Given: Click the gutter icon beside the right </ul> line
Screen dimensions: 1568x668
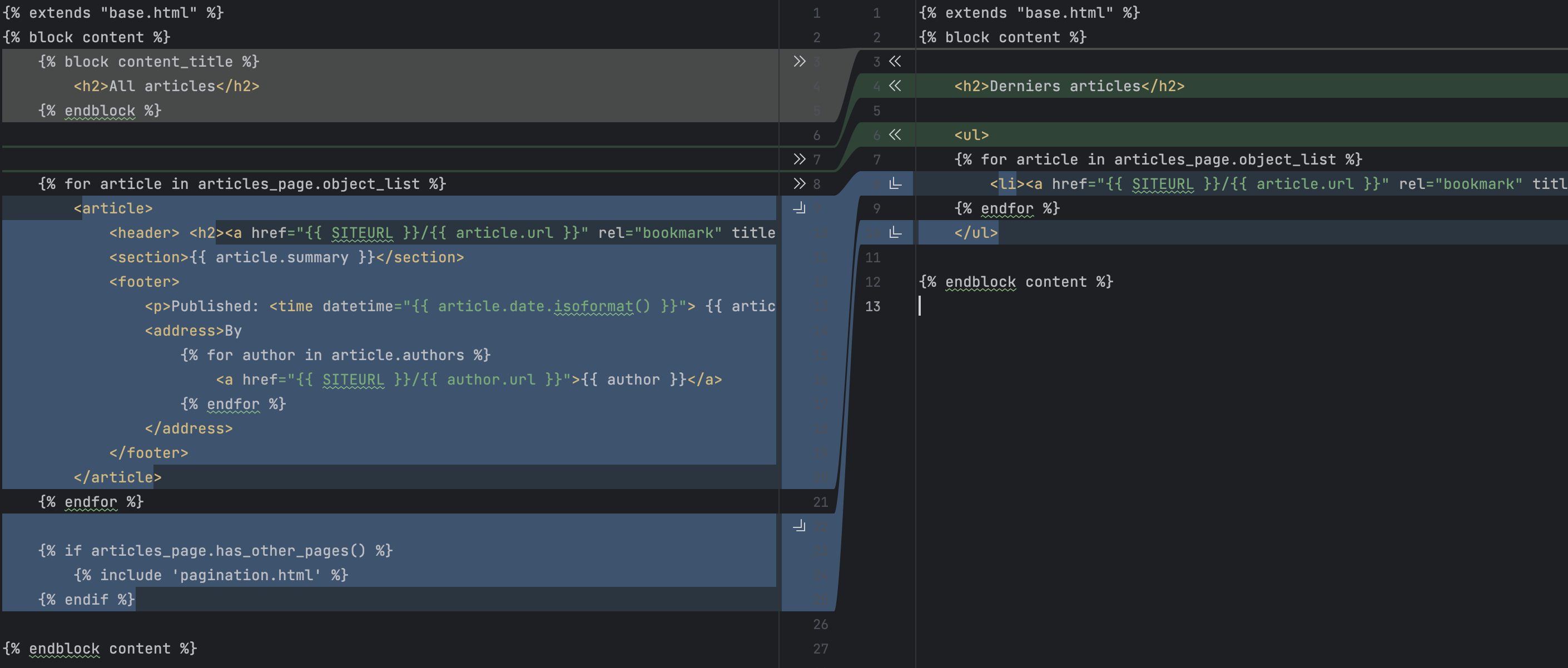Looking at the screenshot, I should click(895, 232).
